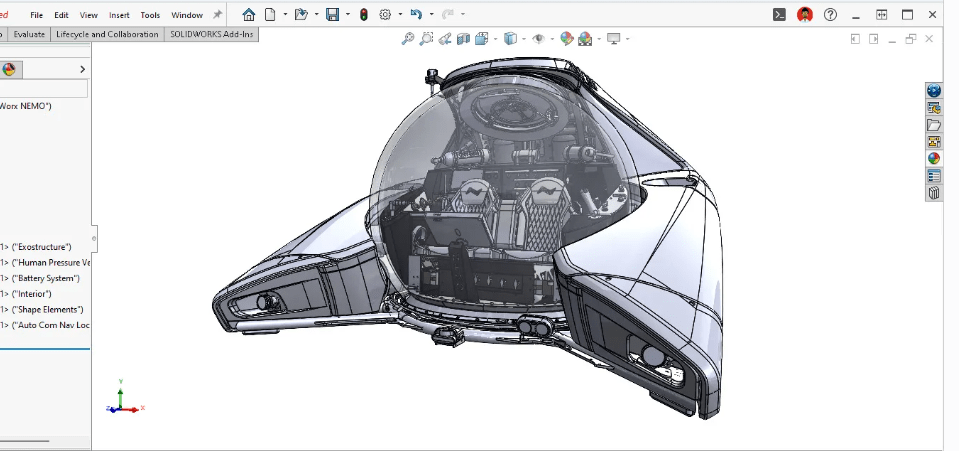The width and height of the screenshot is (959, 451).
Task: Open File Explorer folder task pane tab
Action: click(934, 125)
